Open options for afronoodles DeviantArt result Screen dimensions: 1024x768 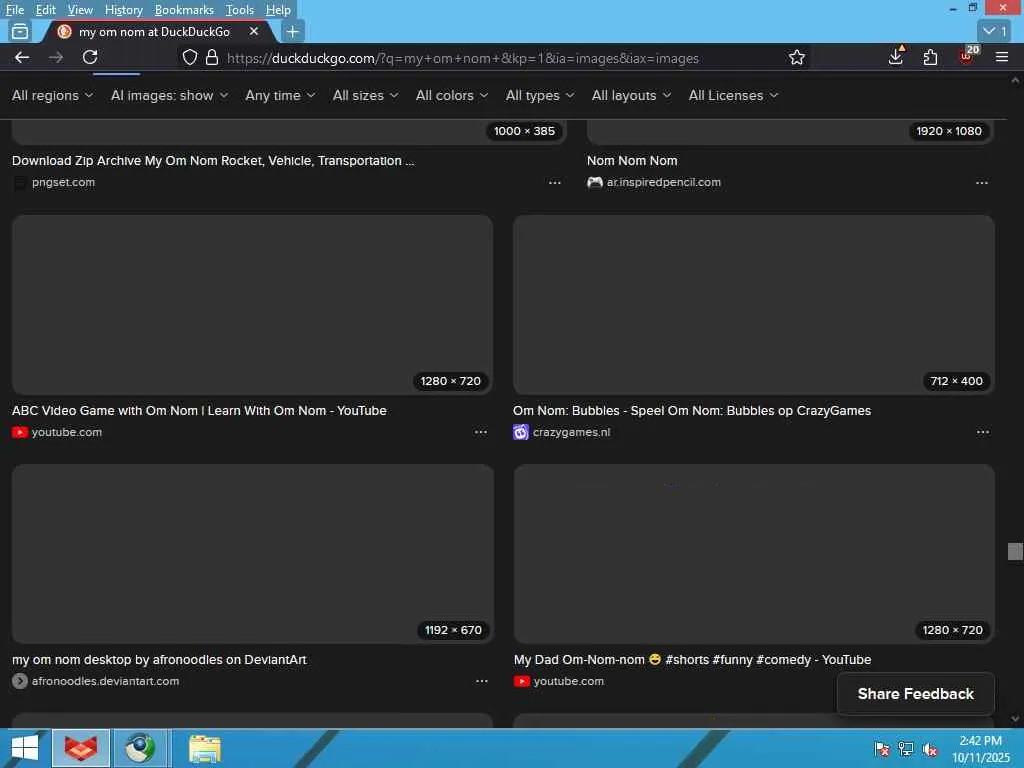pos(481,681)
